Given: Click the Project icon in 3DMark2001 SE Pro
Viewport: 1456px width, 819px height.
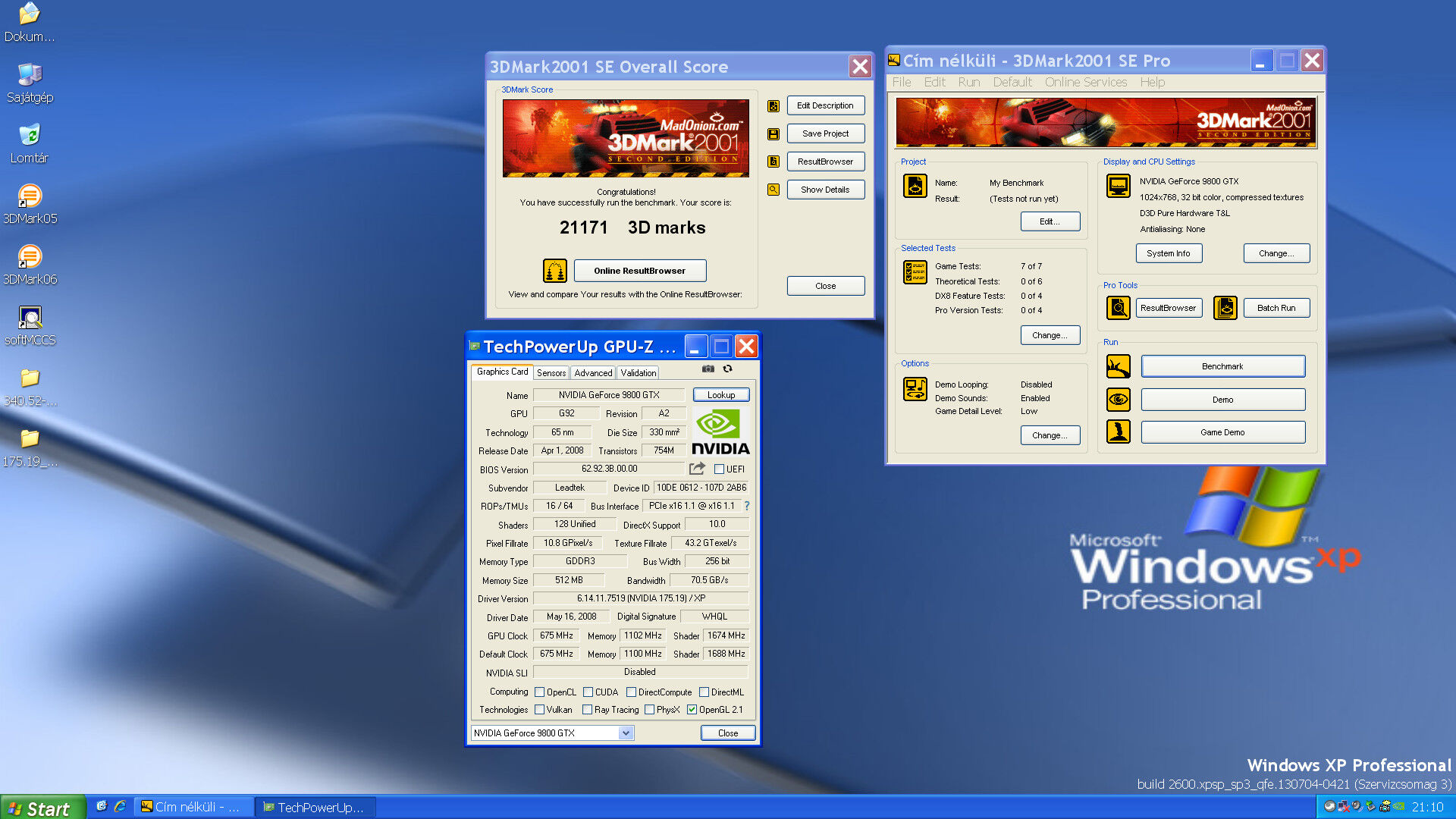Looking at the screenshot, I should [915, 186].
